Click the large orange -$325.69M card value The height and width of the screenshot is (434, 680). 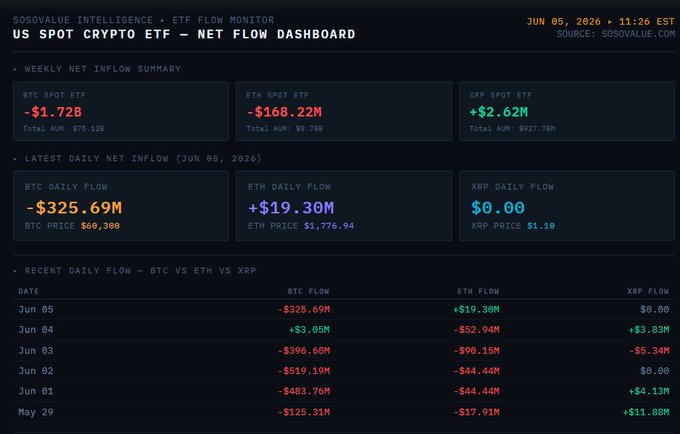coord(74,208)
